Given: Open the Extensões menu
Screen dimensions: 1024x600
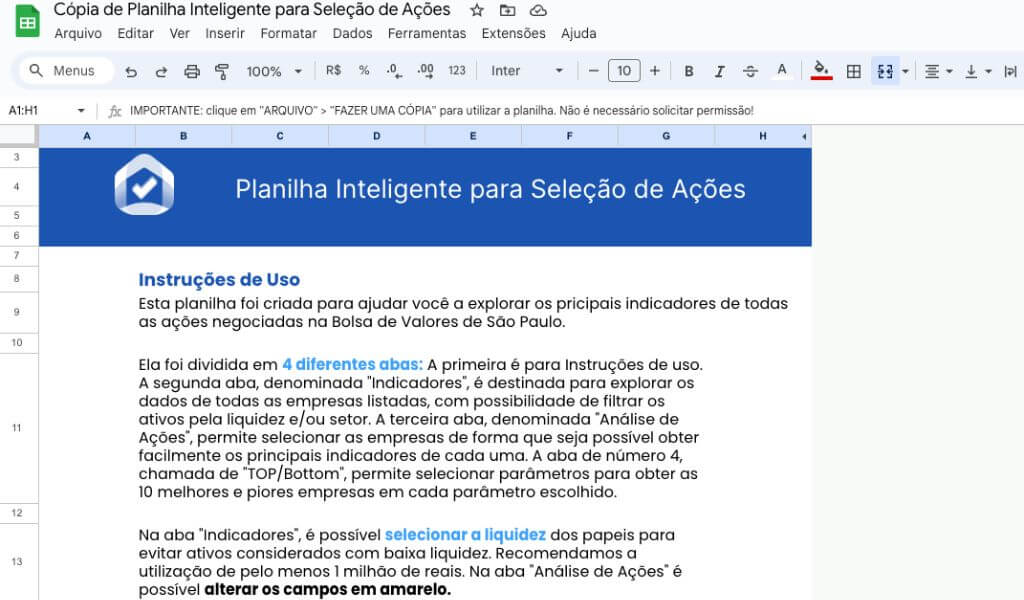Looking at the screenshot, I should (x=513, y=33).
